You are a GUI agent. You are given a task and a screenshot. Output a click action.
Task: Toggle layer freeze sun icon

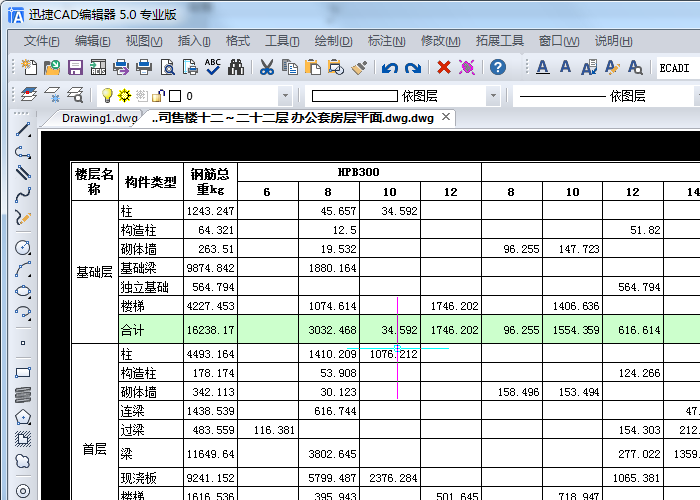coord(125,96)
